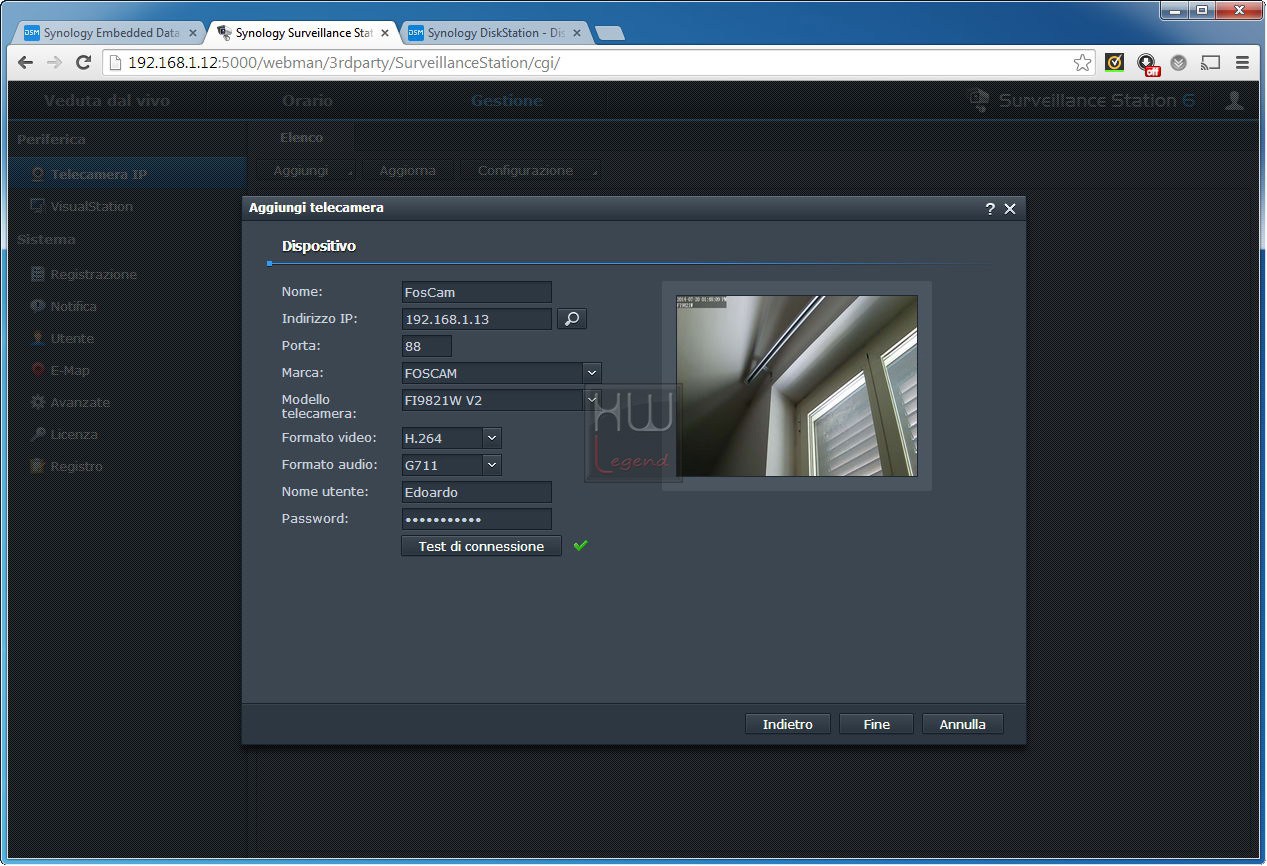
Task: Click the Chromecast extension icon
Action: point(1210,62)
